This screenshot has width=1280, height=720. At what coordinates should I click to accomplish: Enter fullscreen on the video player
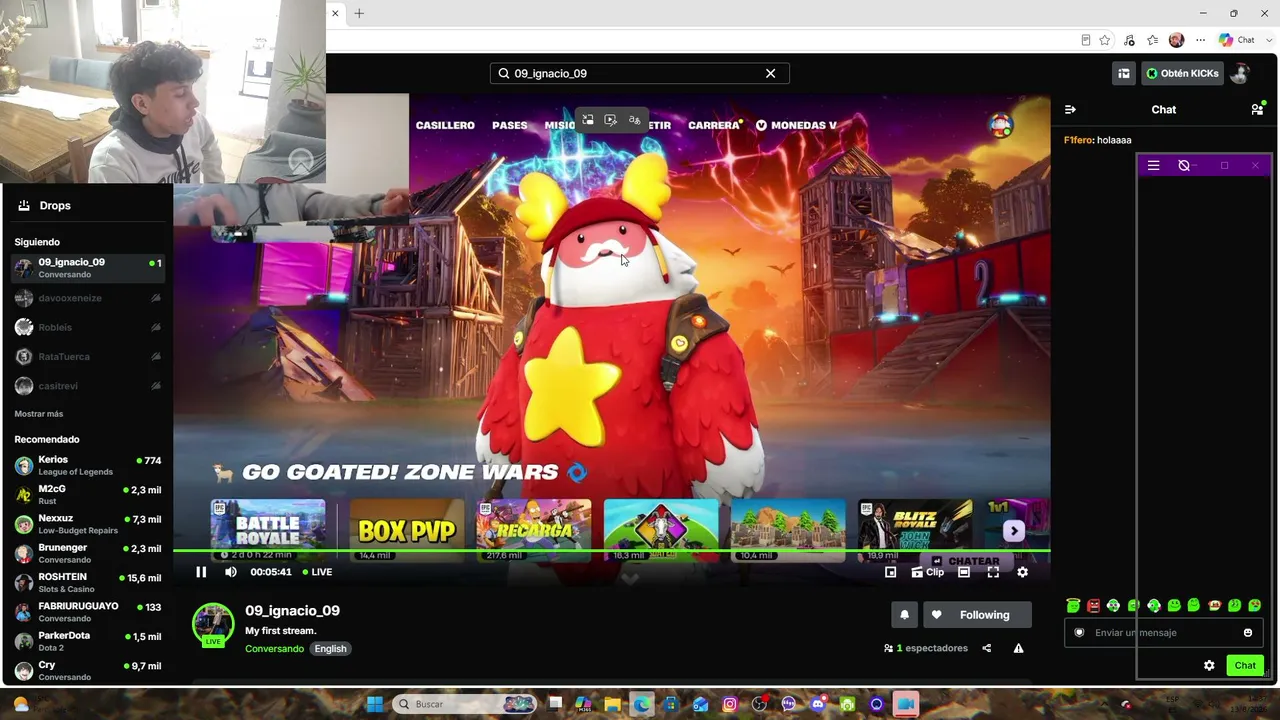[x=993, y=572]
